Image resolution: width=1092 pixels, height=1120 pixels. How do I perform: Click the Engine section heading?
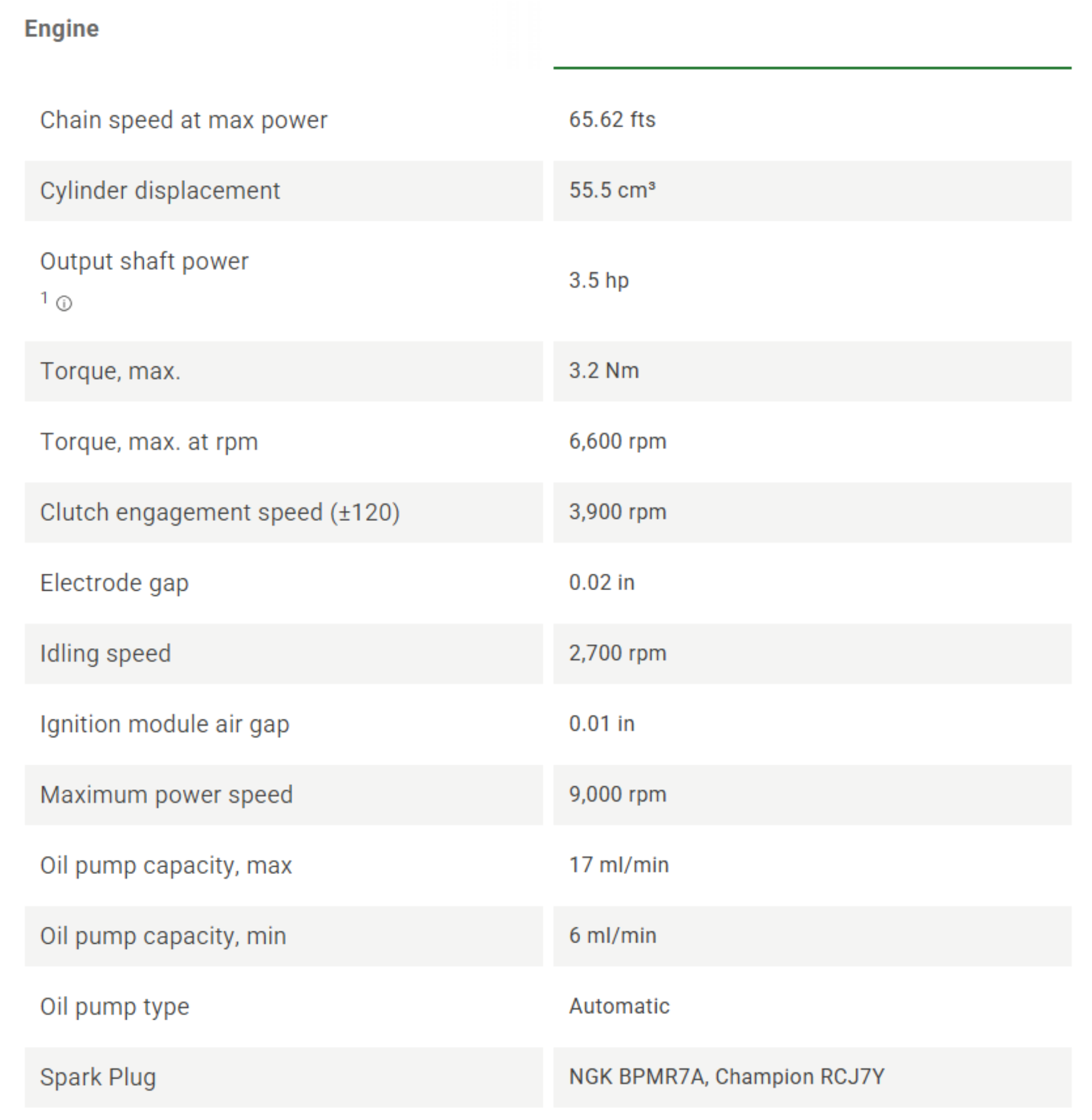[62, 29]
